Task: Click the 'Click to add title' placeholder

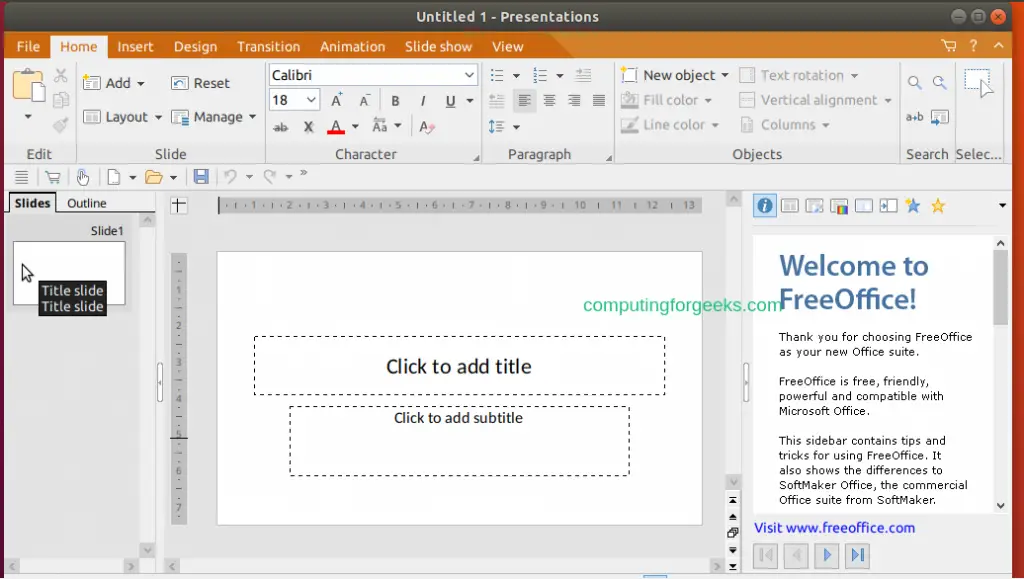Action: pyautogui.click(x=459, y=366)
